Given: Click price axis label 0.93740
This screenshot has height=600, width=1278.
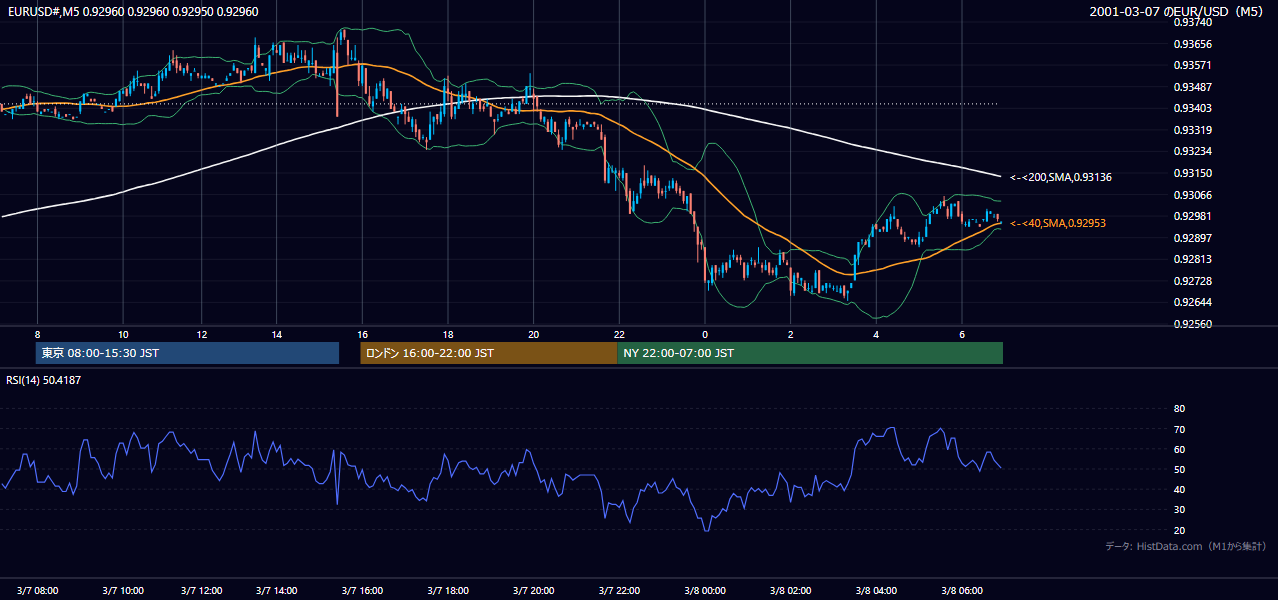Looking at the screenshot, I should 1194,22.
